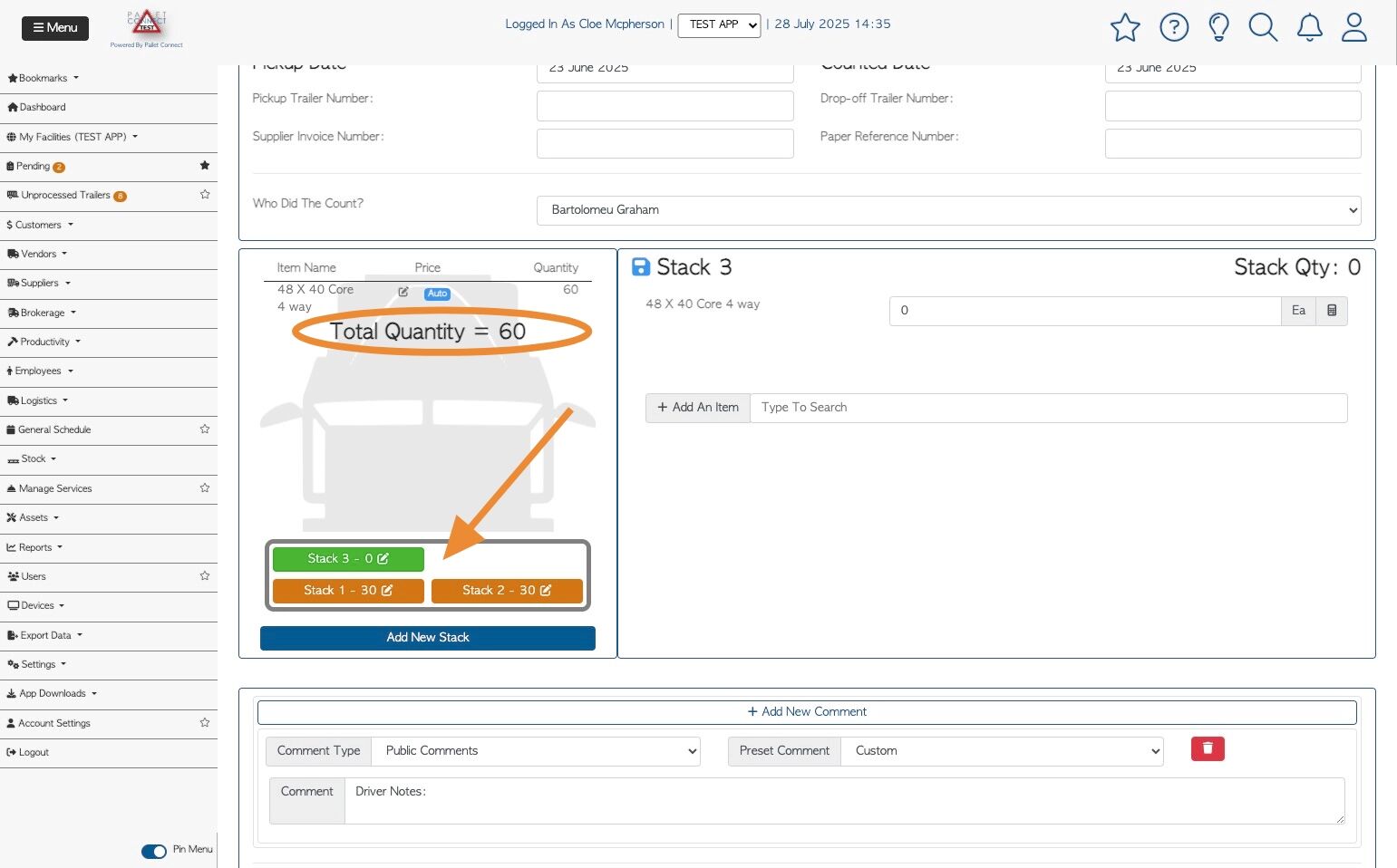Go to Dashboard in sidebar
The width and height of the screenshot is (1397, 868).
[x=36, y=107]
